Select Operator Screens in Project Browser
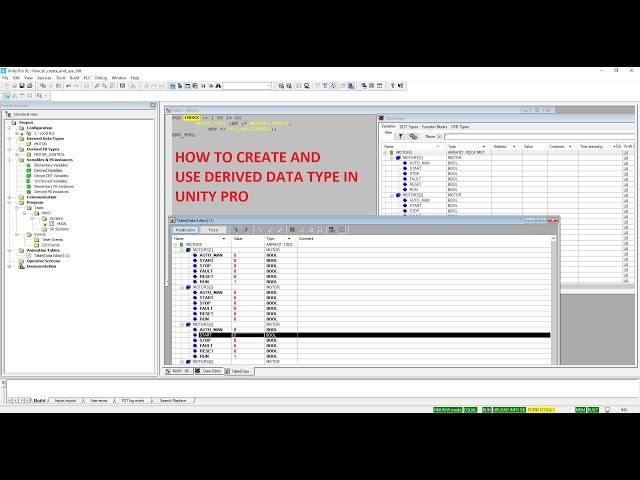This screenshot has width=640, height=480. [43, 261]
